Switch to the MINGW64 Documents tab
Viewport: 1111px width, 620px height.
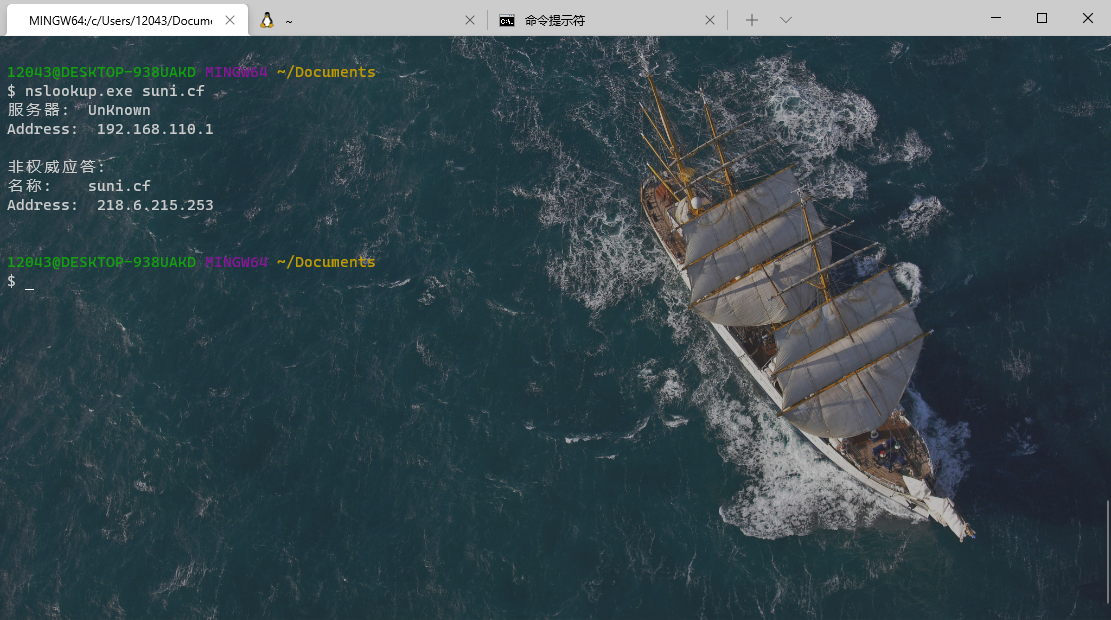(x=128, y=20)
